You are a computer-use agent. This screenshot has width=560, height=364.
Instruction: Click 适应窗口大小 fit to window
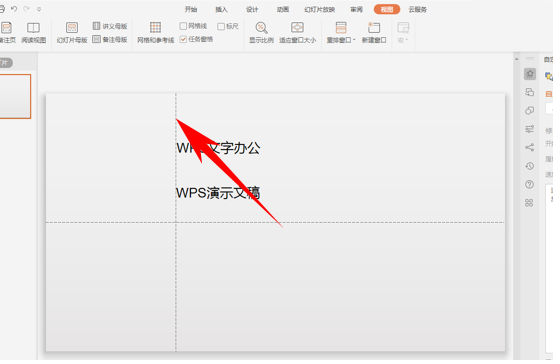297,33
